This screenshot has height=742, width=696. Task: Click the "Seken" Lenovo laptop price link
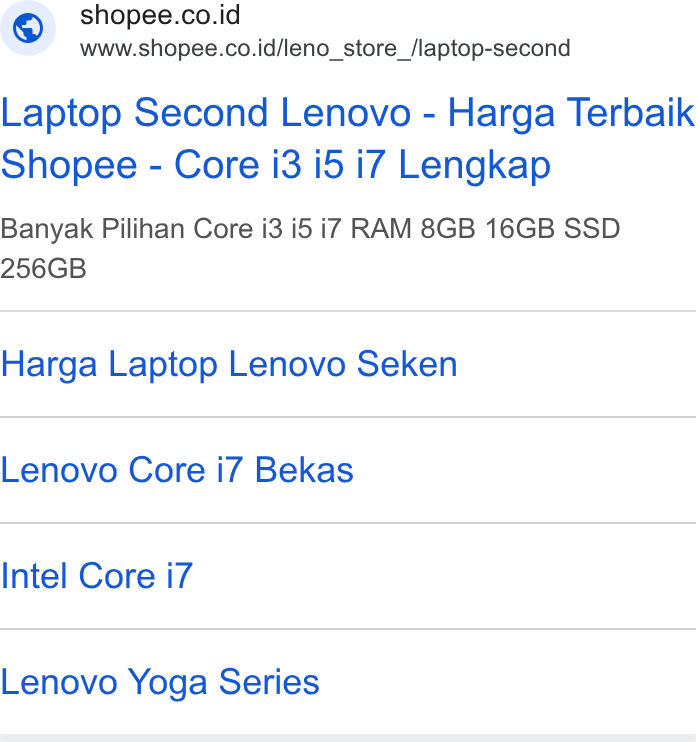(x=229, y=364)
